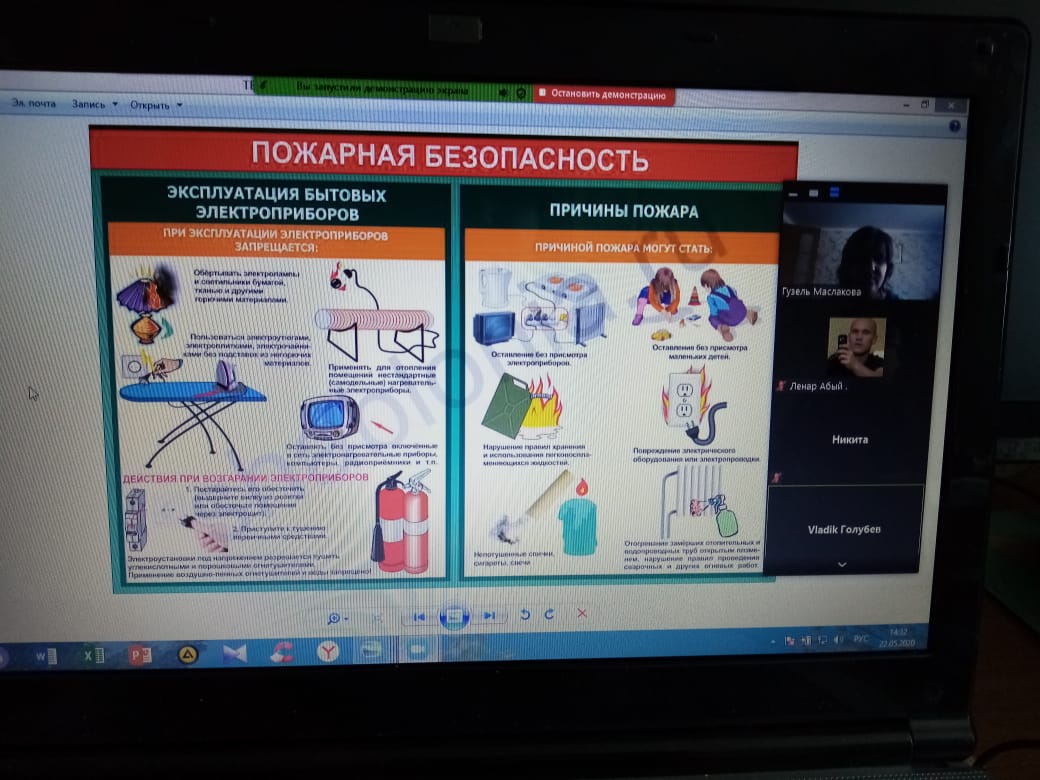Select the Vladik Голубев participant tile
Screen dimensions: 1040x780
tap(844, 529)
